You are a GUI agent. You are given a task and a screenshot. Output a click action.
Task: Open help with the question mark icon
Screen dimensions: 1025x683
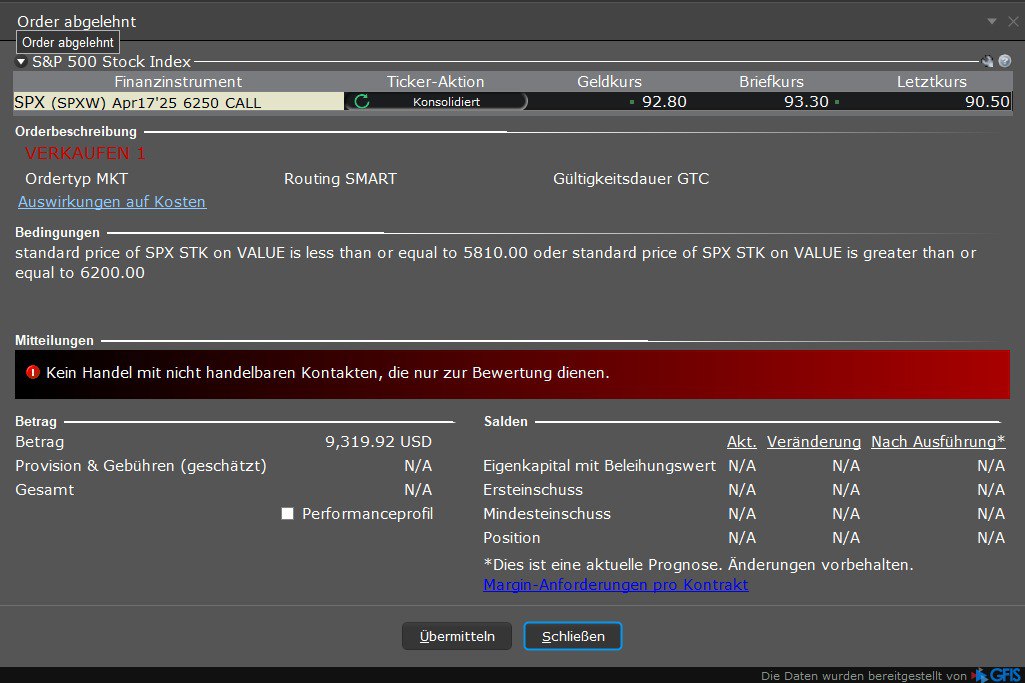(x=1004, y=61)
